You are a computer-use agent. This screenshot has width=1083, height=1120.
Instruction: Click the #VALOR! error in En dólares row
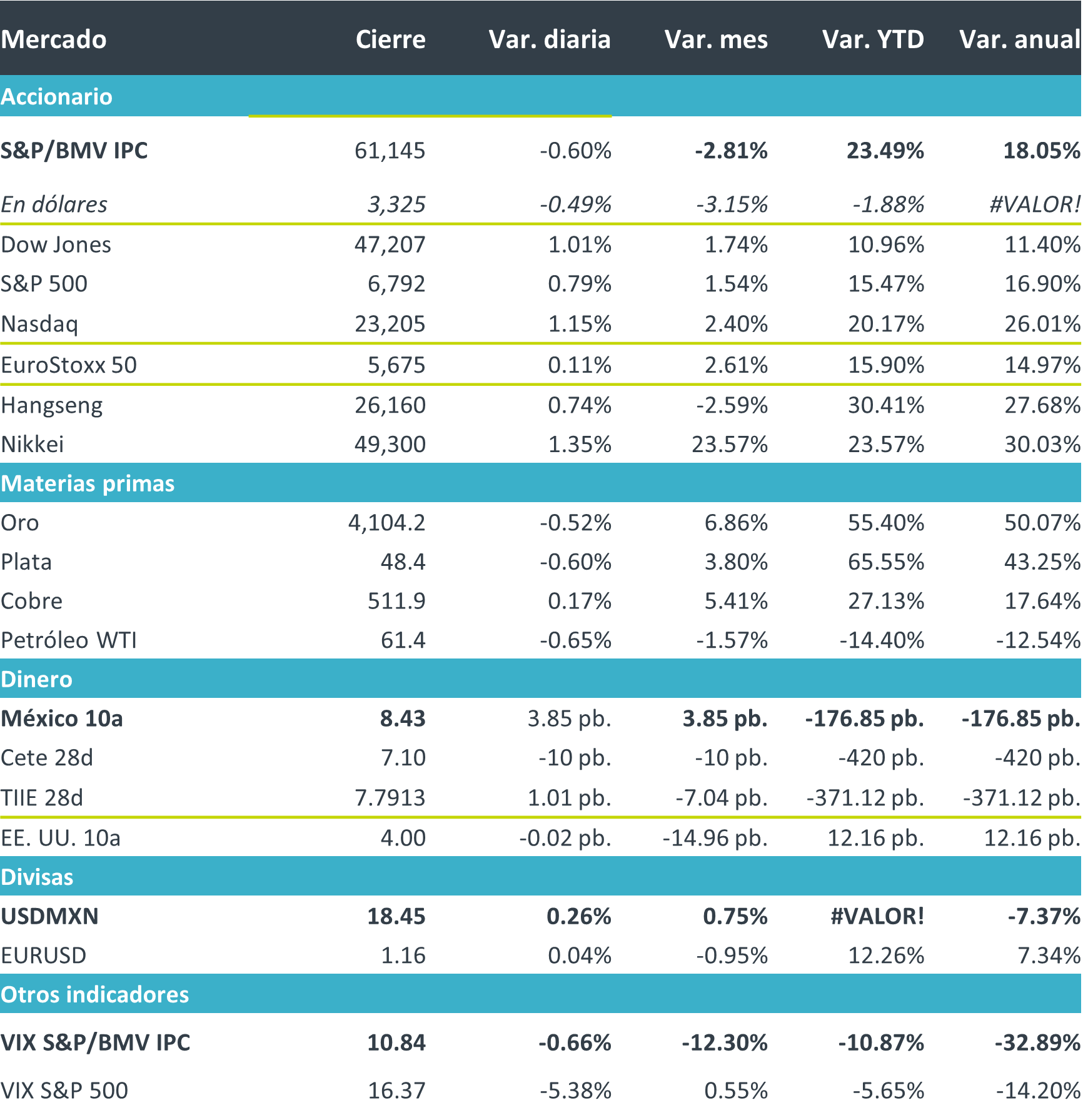pyautogui.click(x=1034, y=204)
